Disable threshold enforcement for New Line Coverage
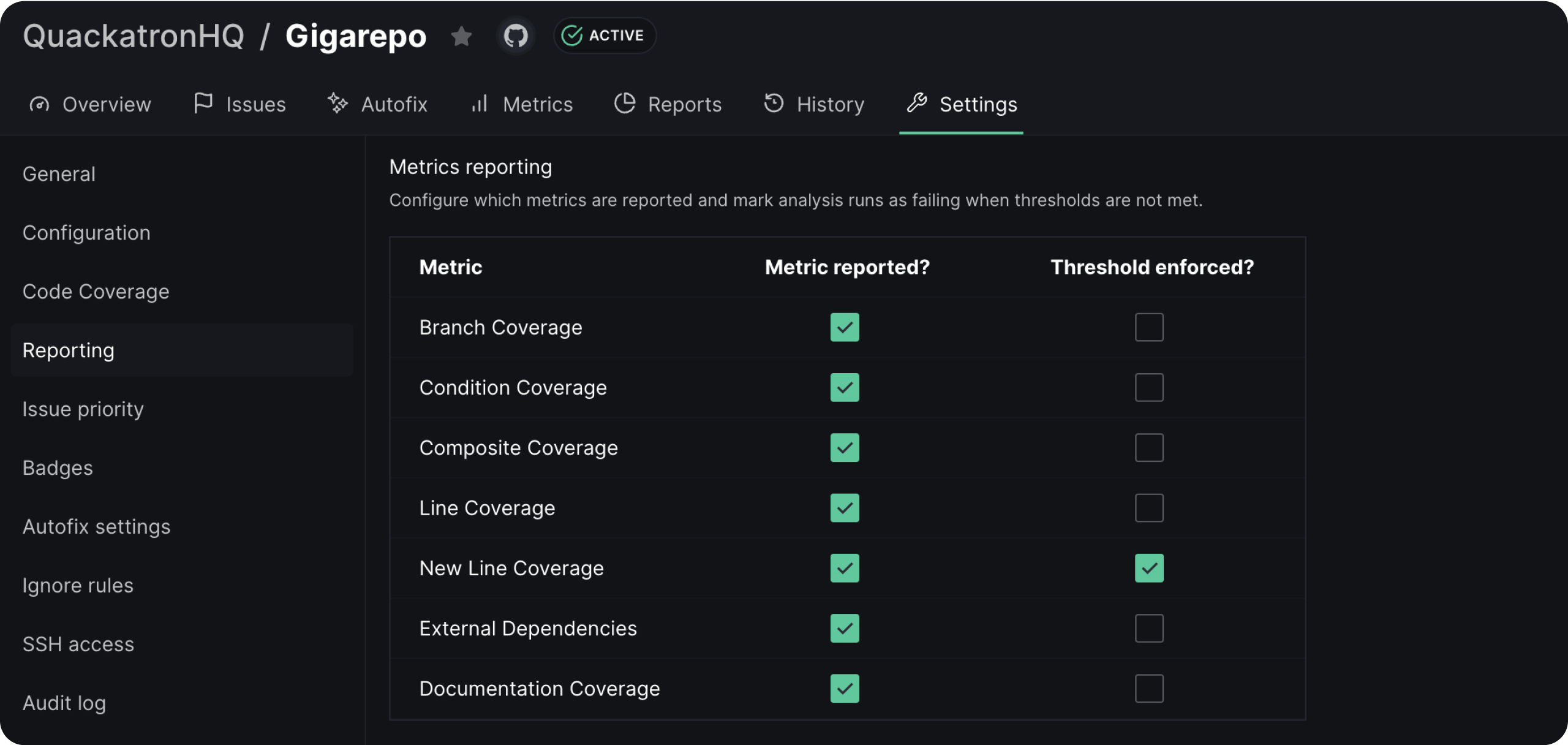The width and height of the screenshot is (1568, 745). click(1148, 568)
